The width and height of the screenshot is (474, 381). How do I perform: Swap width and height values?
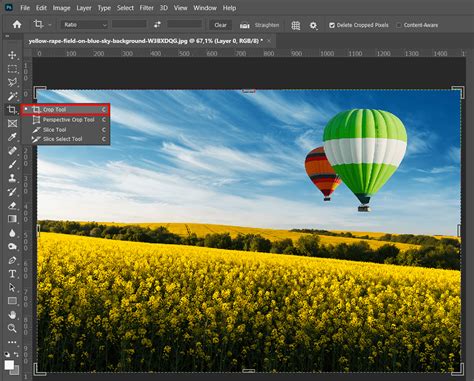[157, 24]
